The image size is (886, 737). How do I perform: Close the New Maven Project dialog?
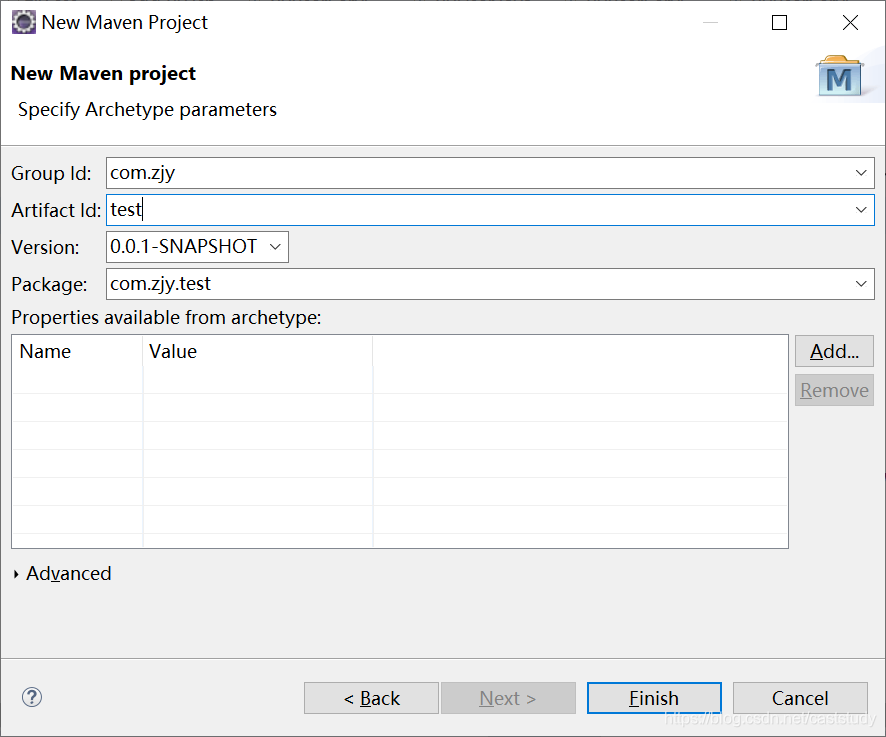point(850,23)
